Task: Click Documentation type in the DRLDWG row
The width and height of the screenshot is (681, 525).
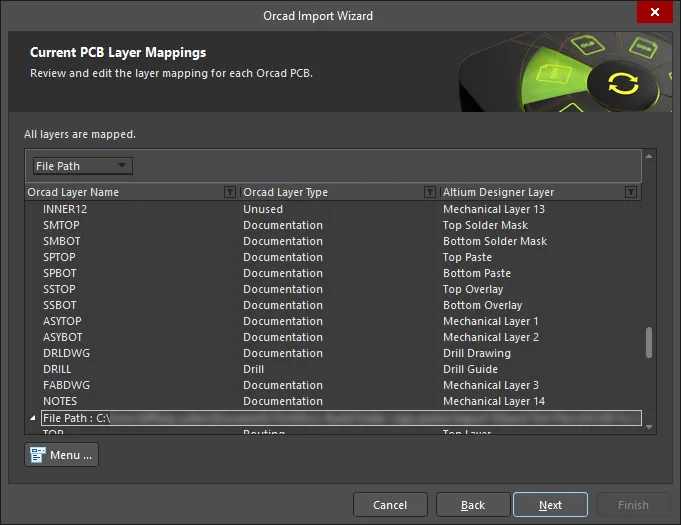Action: [283, 353]
